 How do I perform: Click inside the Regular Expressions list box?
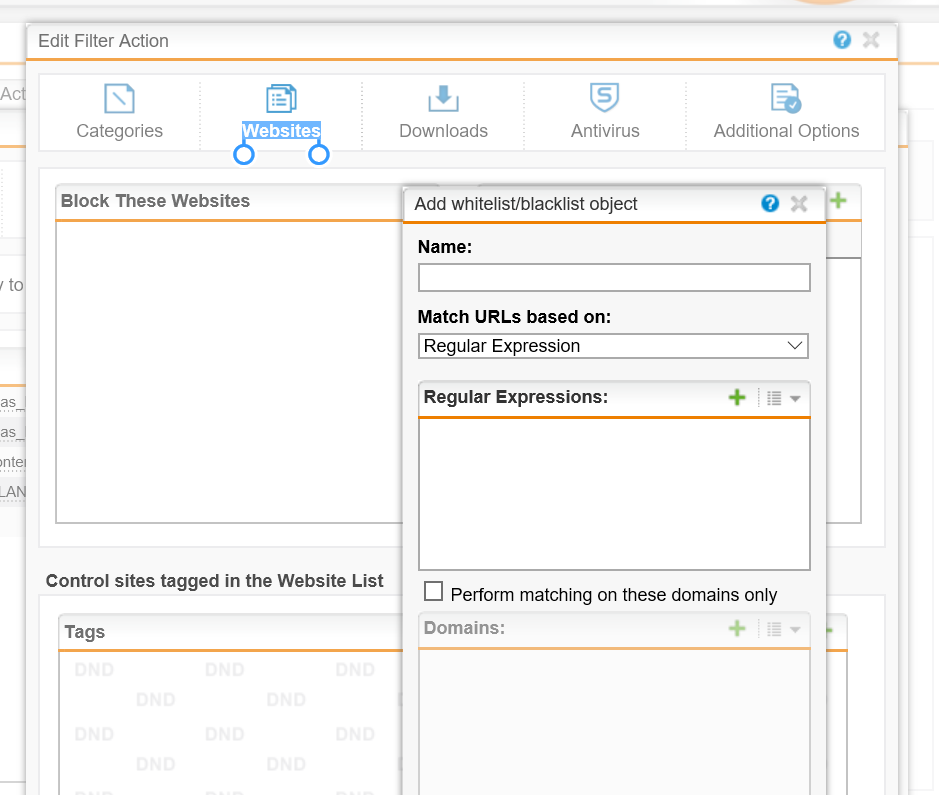click(x=613, y=493)
